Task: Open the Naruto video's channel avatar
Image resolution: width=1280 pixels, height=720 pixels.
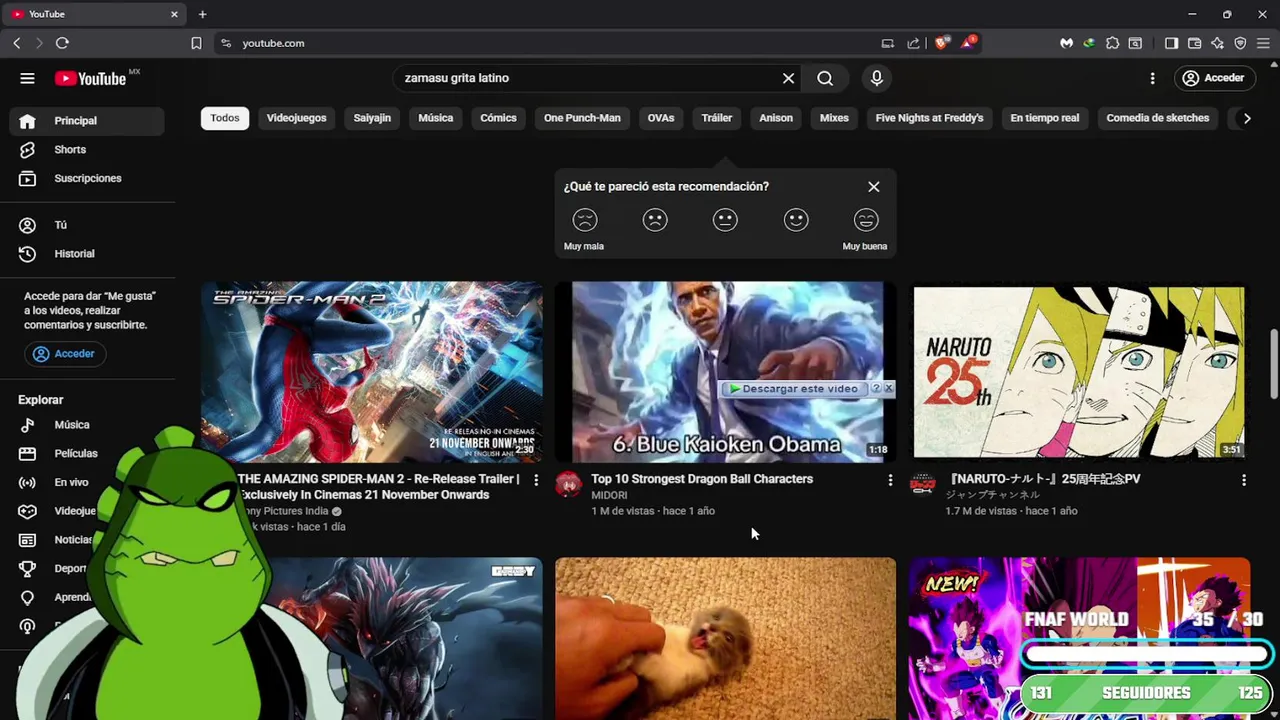Action: pyautogui.click(x=922, y=485)
